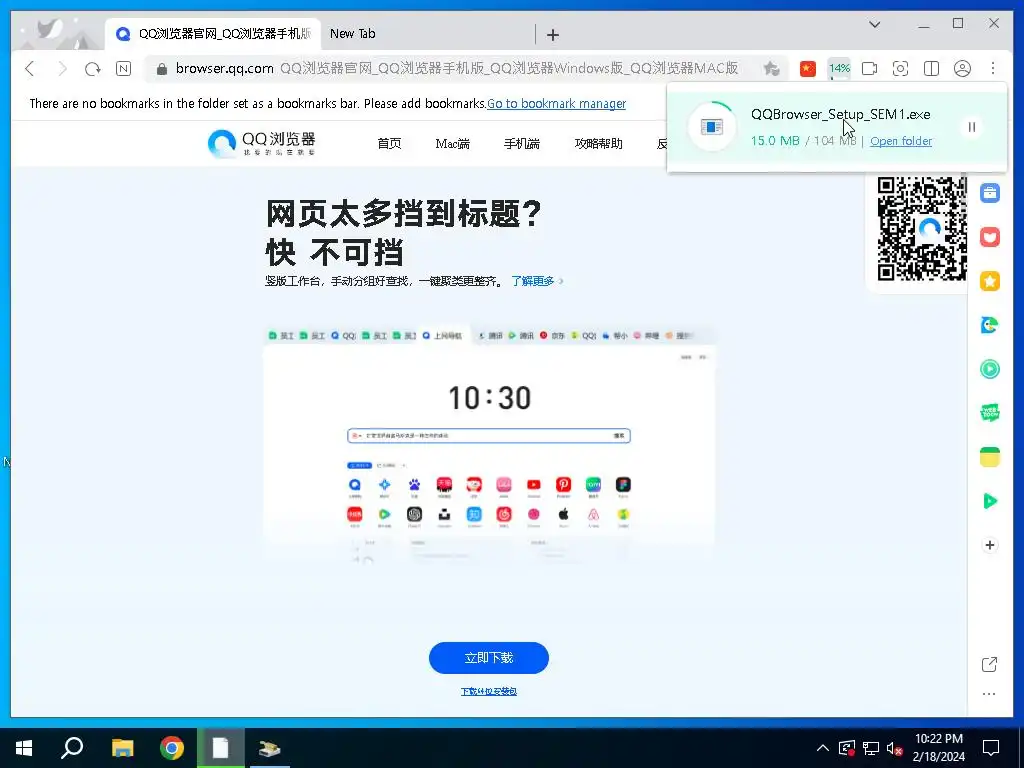Open the 手机端 navigation item
Viewport: 1024px width, 768px height.
click(x=522, y=144)
